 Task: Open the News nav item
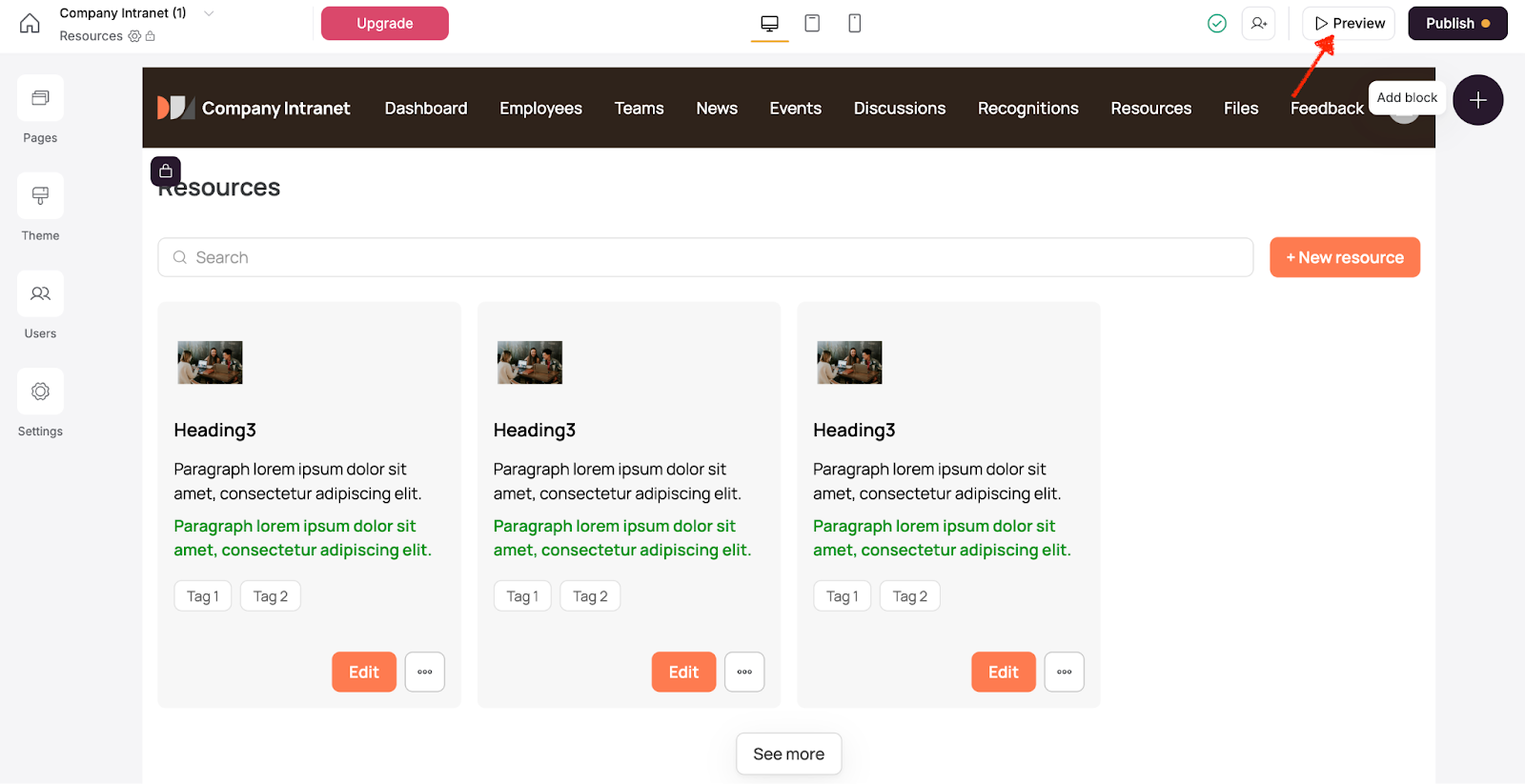(x=717, y=109)
